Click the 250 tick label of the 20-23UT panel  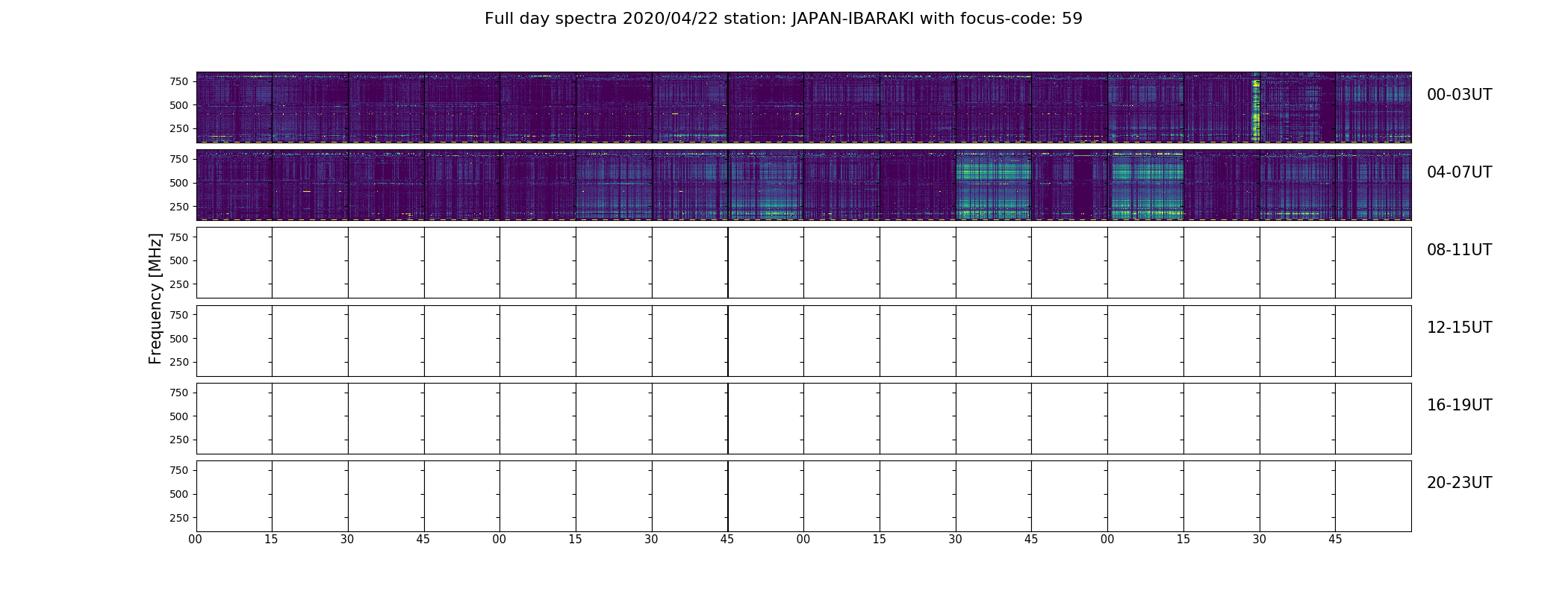[179, 518]
